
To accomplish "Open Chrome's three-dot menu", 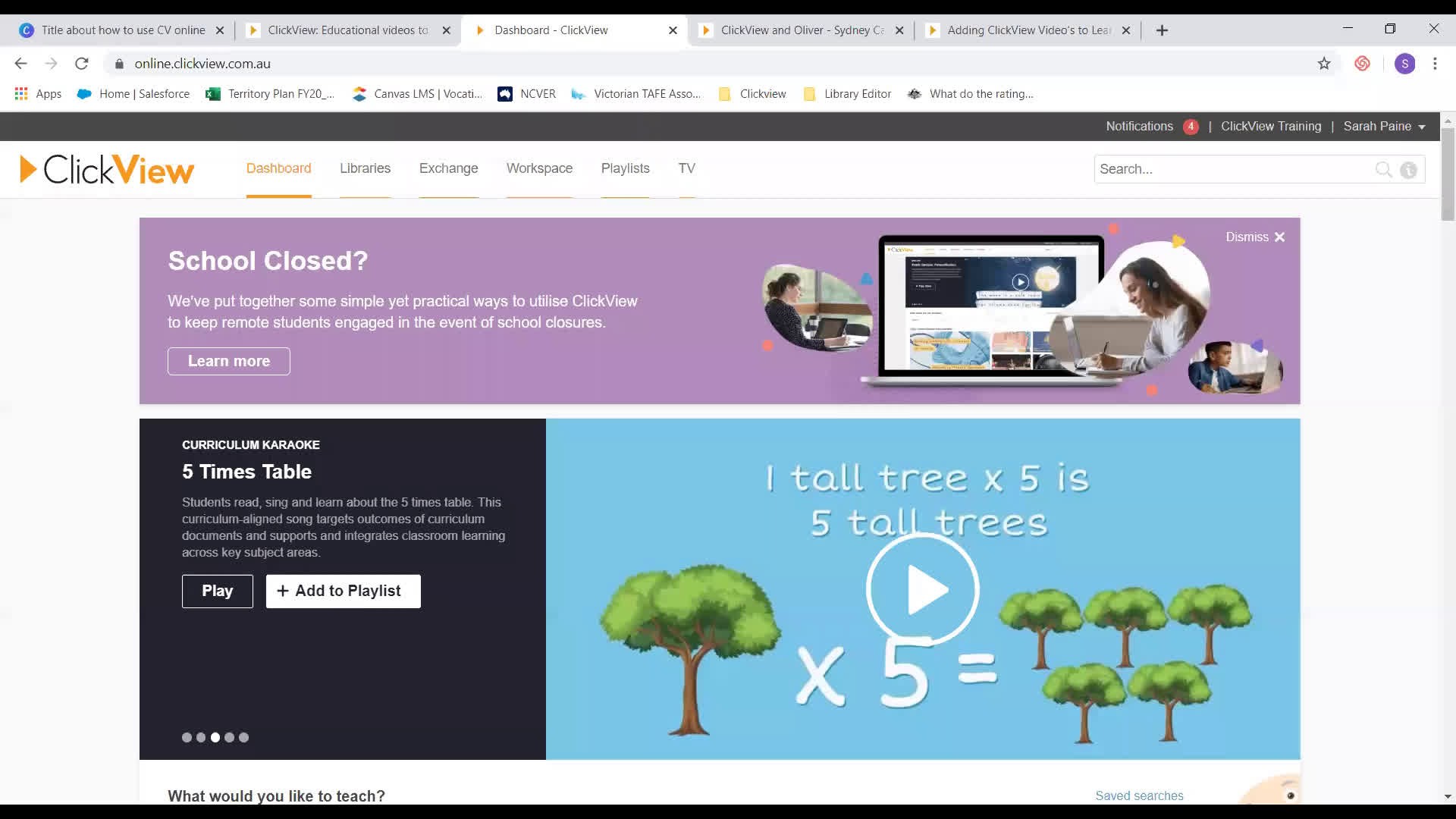I will coord(1435,64).
